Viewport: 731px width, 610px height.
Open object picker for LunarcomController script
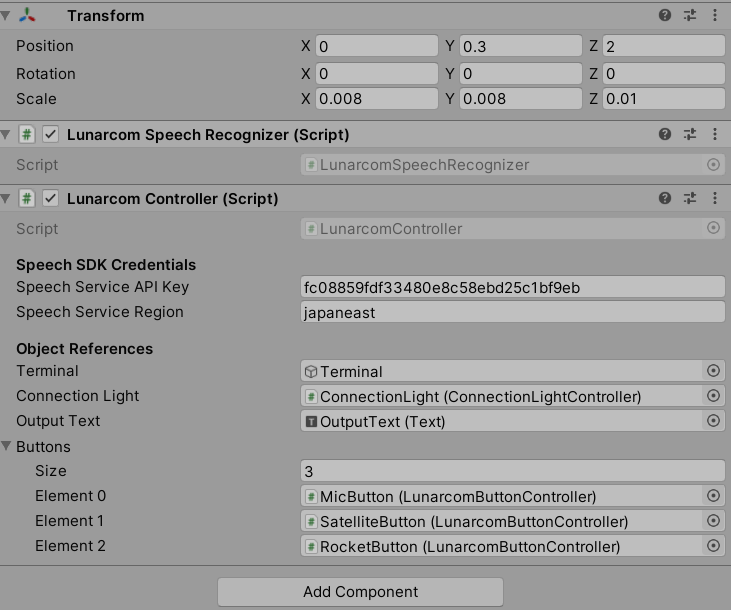[713, 228]
